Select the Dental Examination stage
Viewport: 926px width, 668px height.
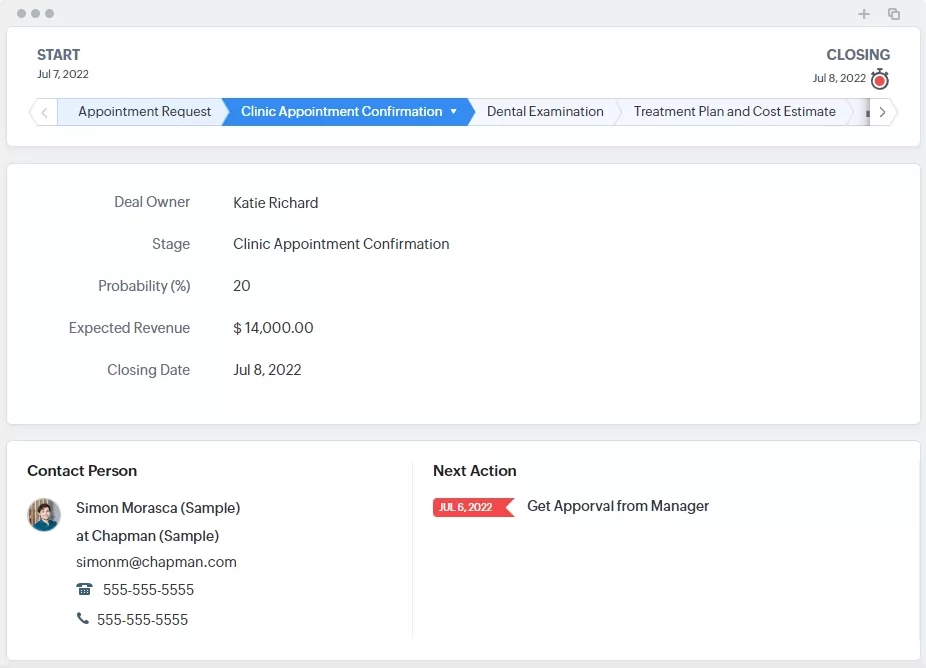tap(545, 112)
